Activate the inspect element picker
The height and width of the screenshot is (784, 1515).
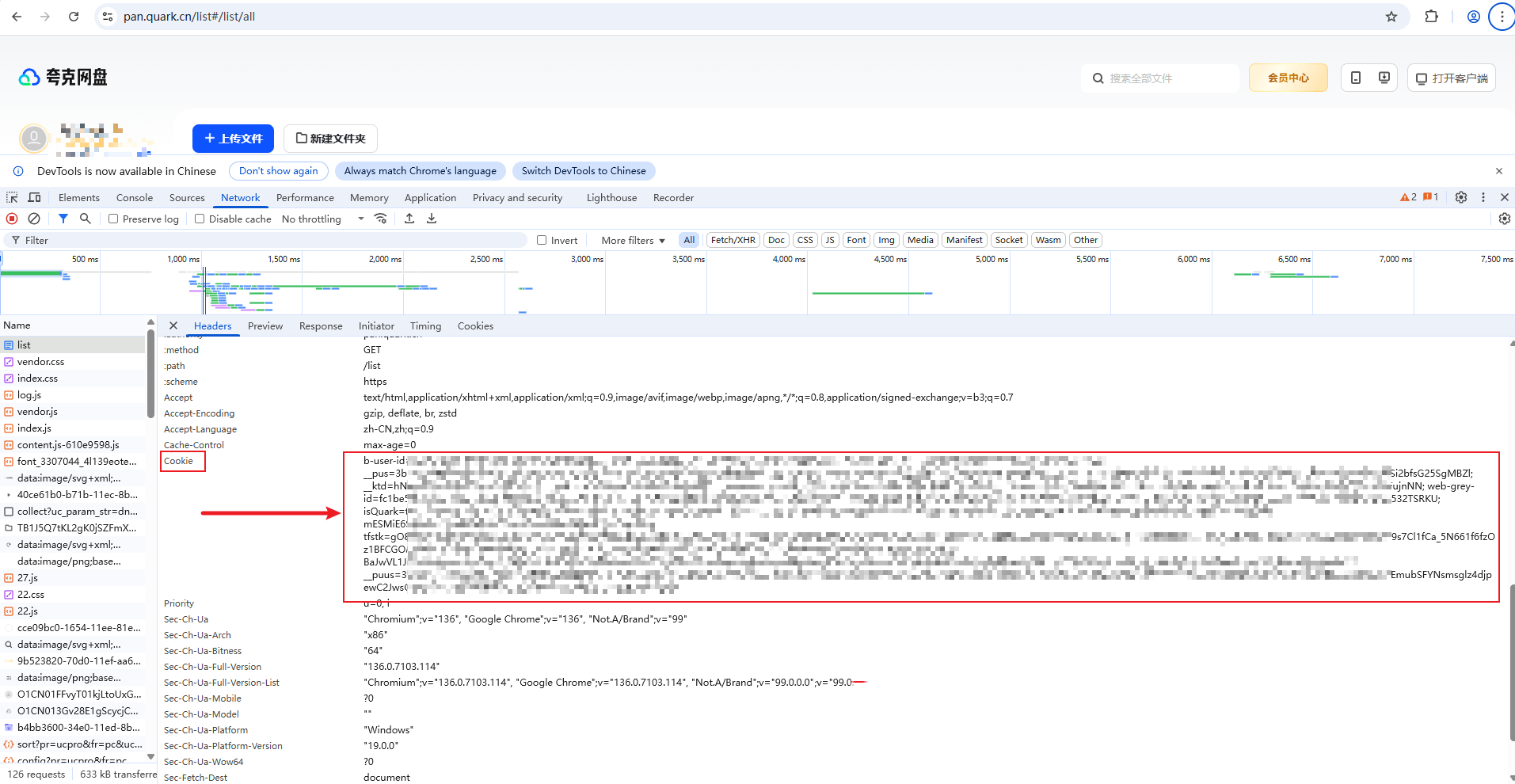(13, 197)
